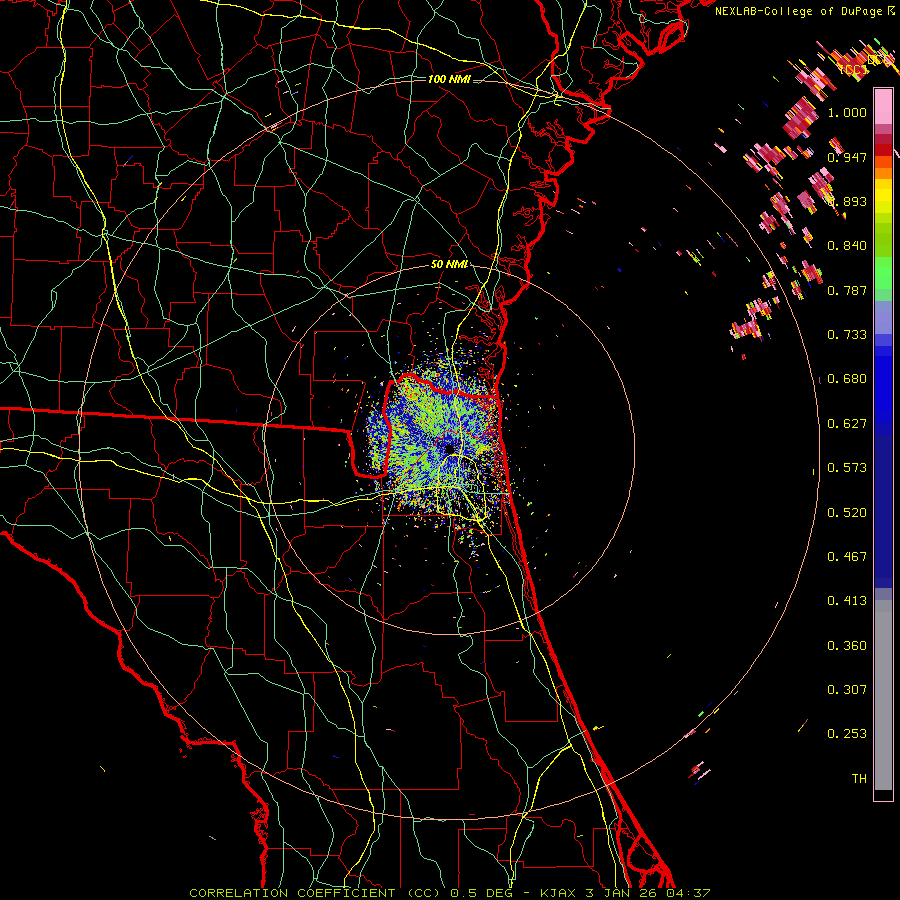Click the 0.733 color scale value
This screenshot has width=900, height=900.
[847, 335]
